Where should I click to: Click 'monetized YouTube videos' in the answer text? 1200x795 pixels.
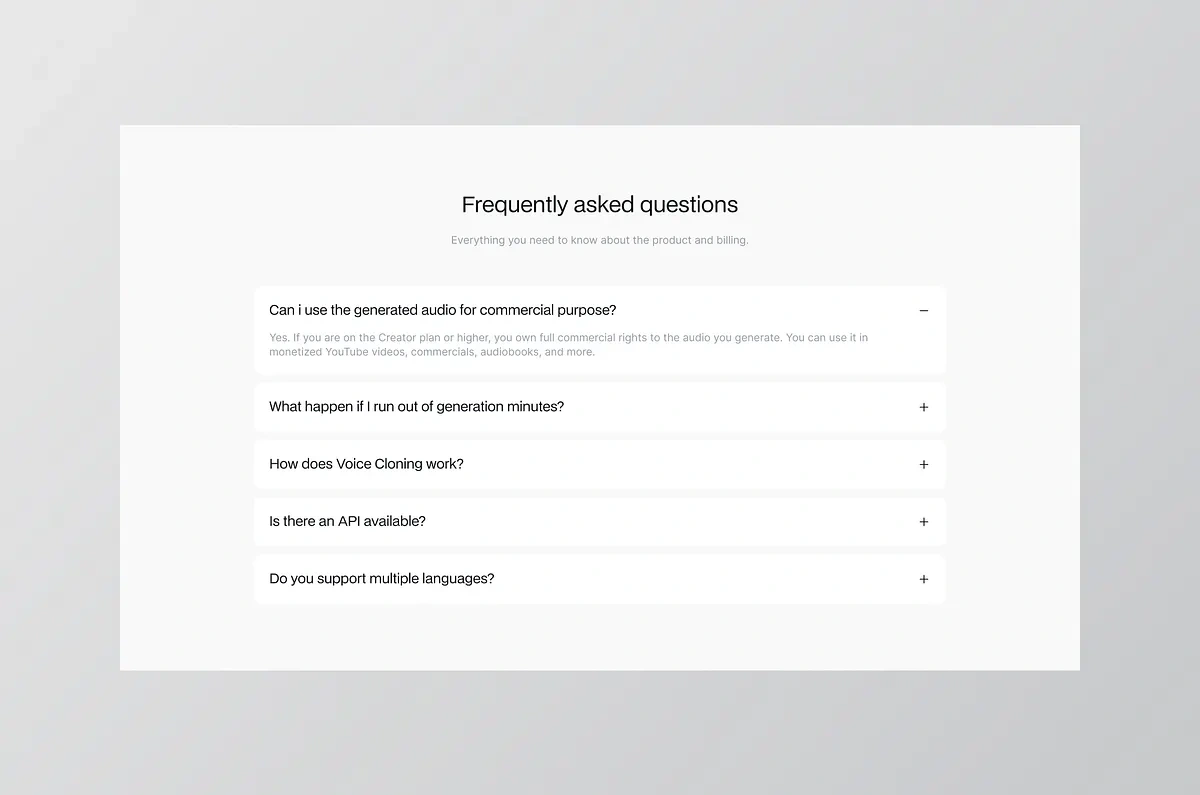tap(337, 352)
